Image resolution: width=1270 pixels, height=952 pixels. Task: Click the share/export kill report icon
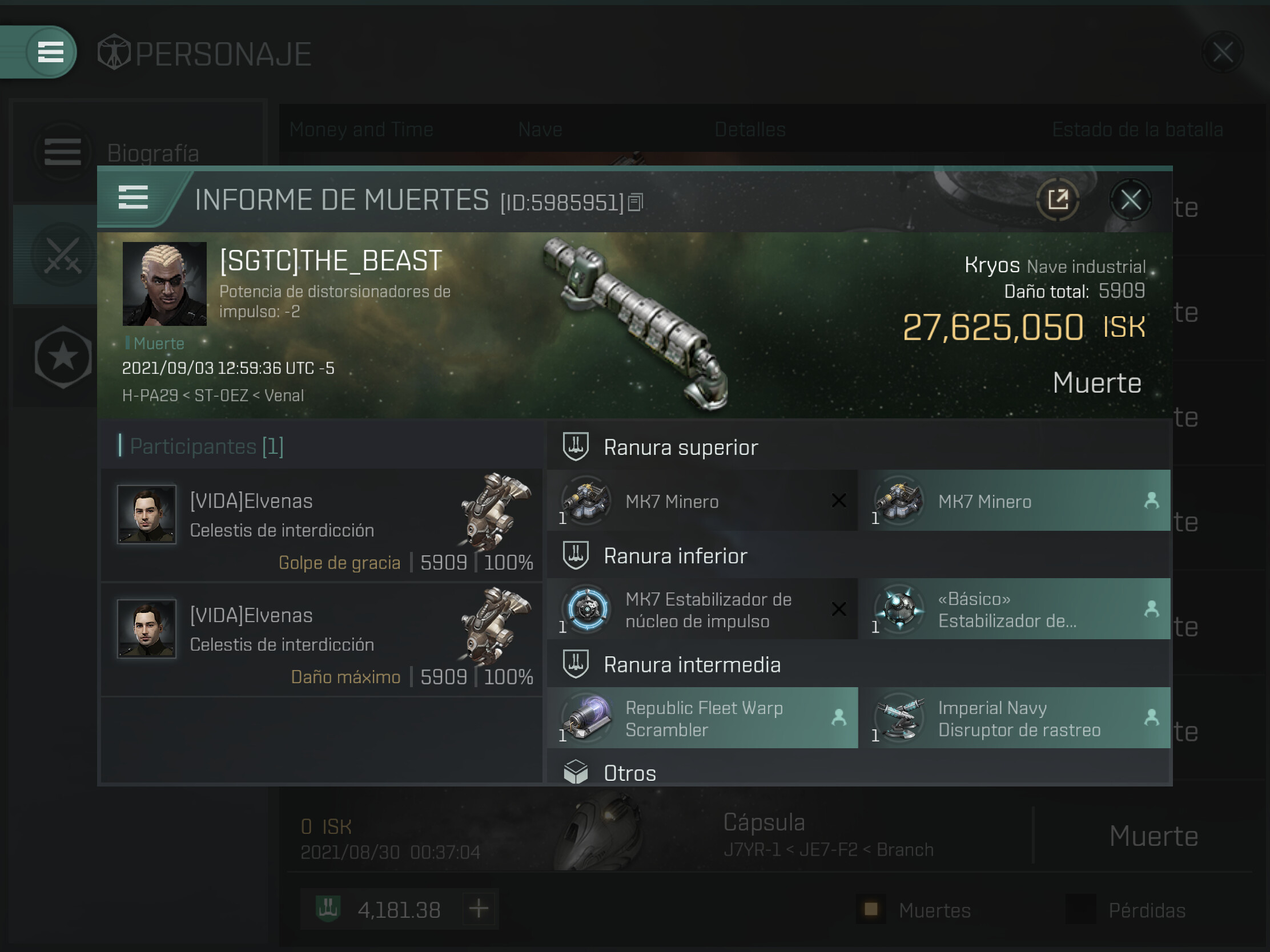pyautogui.click(x=1058, y=200)
